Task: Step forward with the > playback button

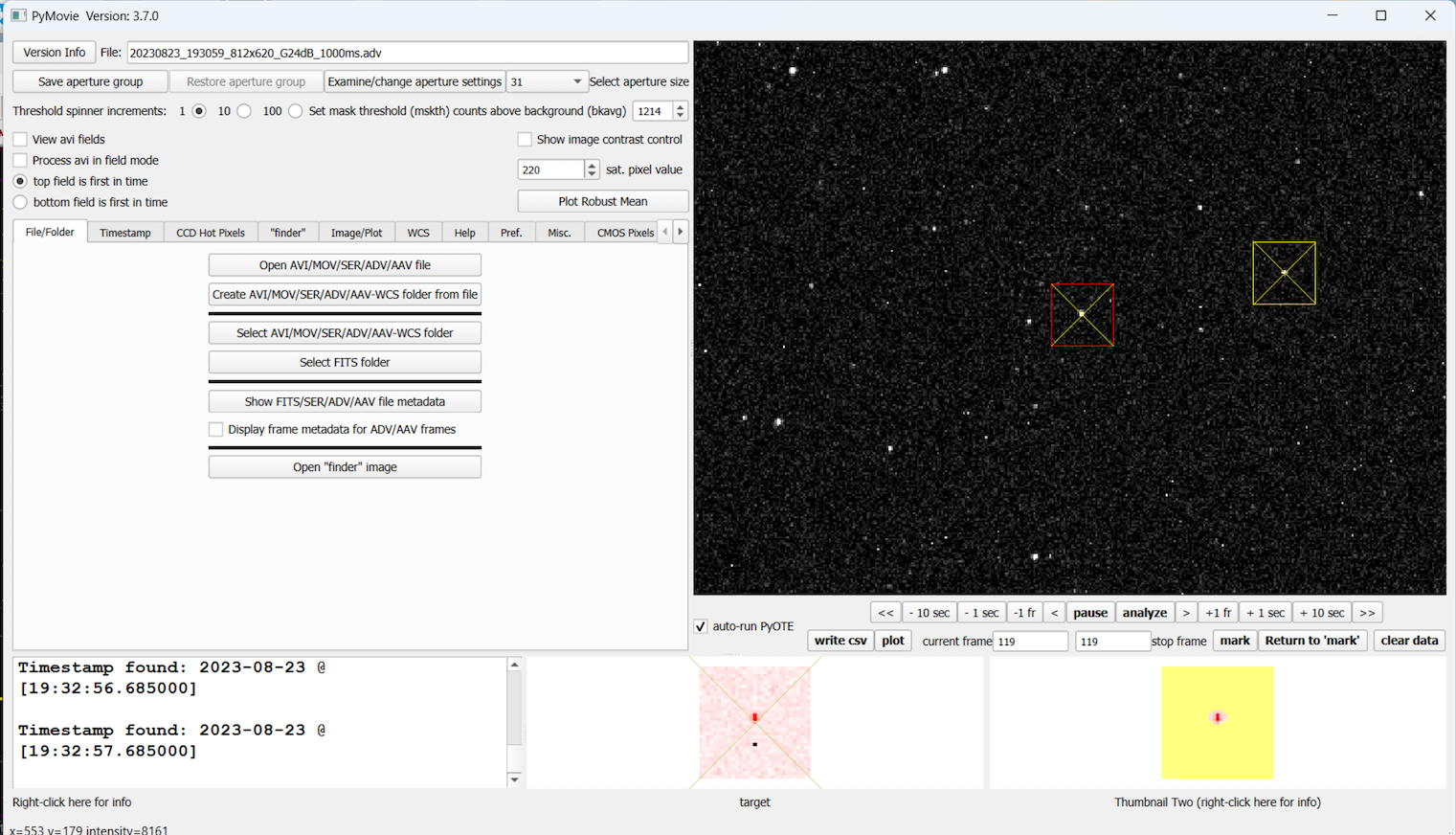Action: click(1186, 613)
